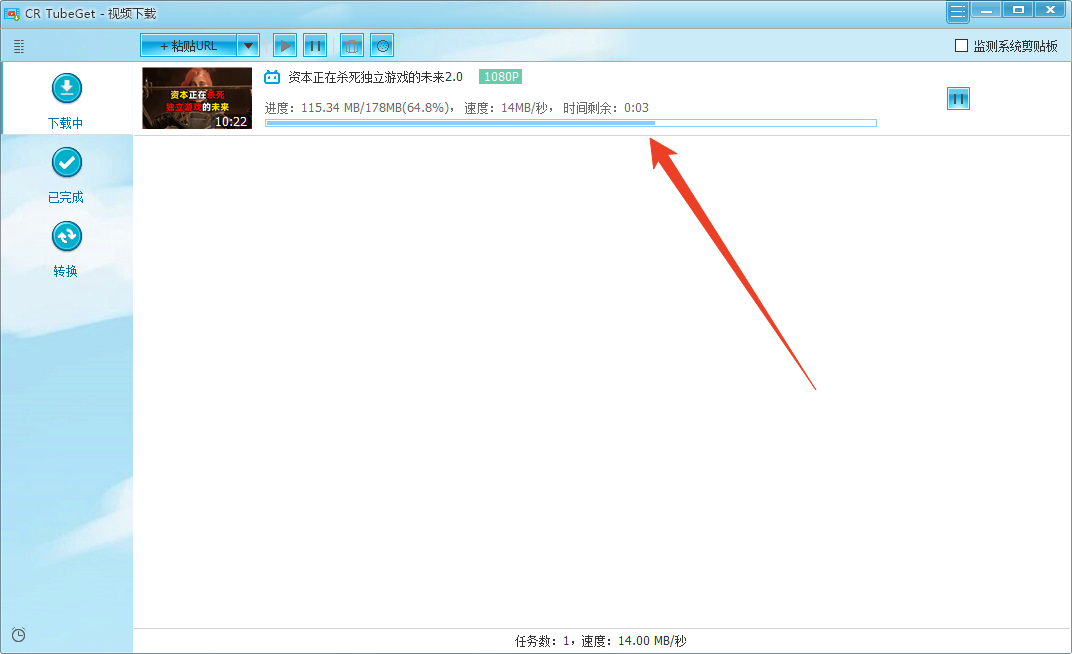Click the 1080P quality badge
This screenshot has width=1072, height=654.
click(x=500, y=75)
